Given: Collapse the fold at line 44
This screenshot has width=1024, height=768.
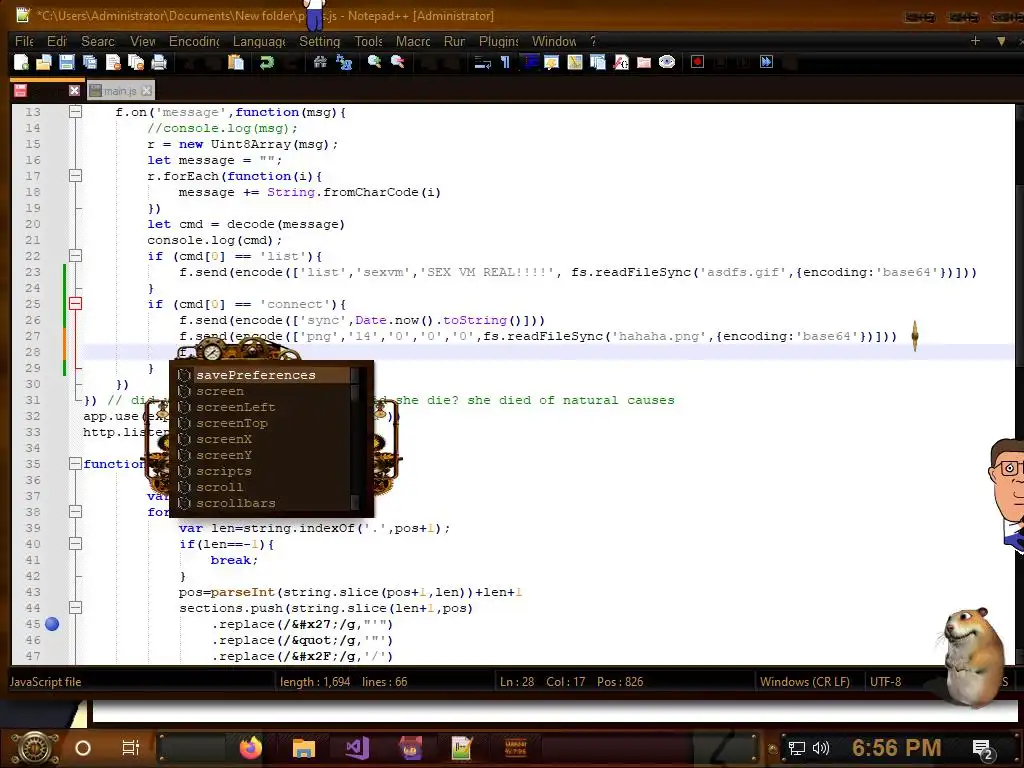Looking at the screenshot, I should [75, 607].
